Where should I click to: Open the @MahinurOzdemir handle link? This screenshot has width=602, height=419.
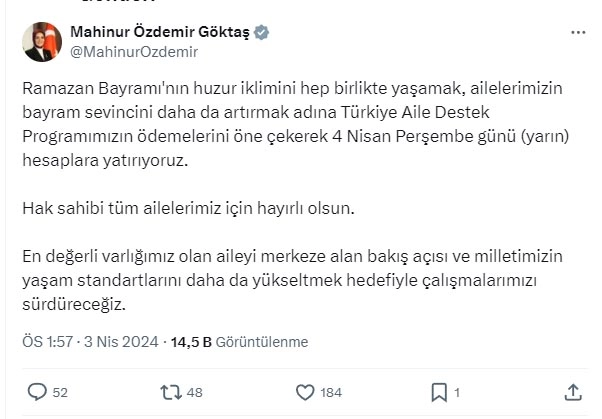click(x=134, y=52)
